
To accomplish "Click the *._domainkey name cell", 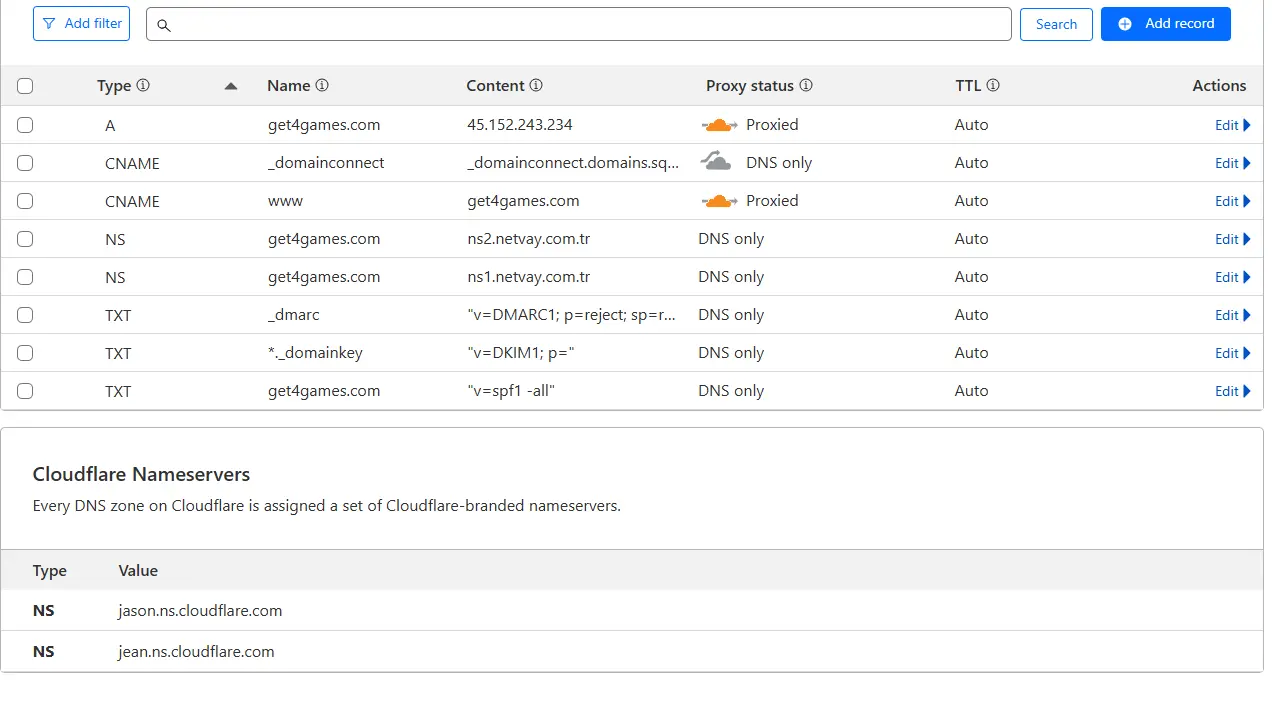I will tap(315, 353).
